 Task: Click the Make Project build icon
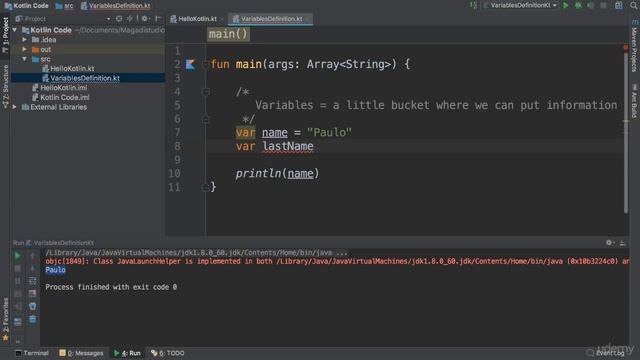click(x=473, y=6)
